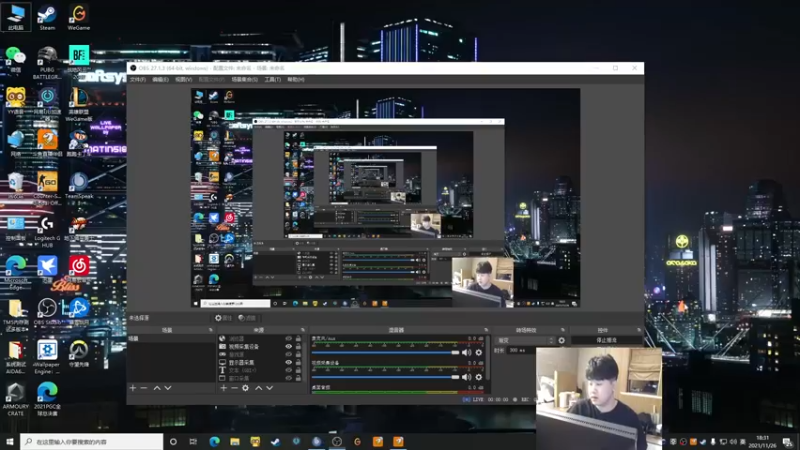
Task: Hide the 视频采集设备 source with eye icon
Action: coord(288,346)
